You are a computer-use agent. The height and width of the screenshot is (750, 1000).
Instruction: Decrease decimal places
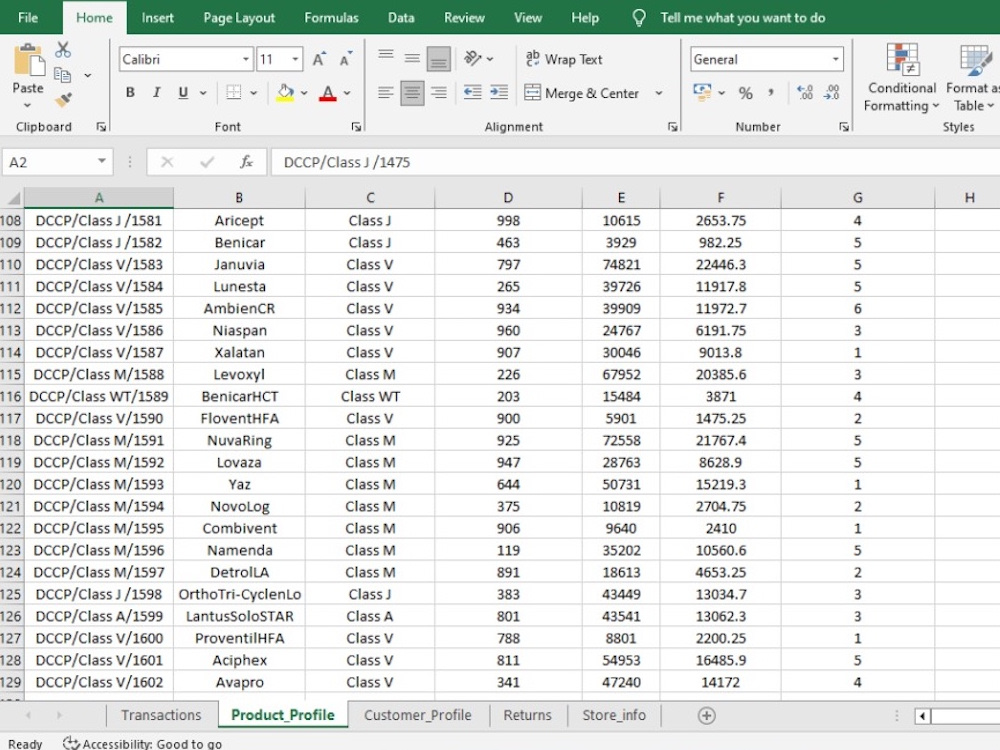tap(832, 93)
